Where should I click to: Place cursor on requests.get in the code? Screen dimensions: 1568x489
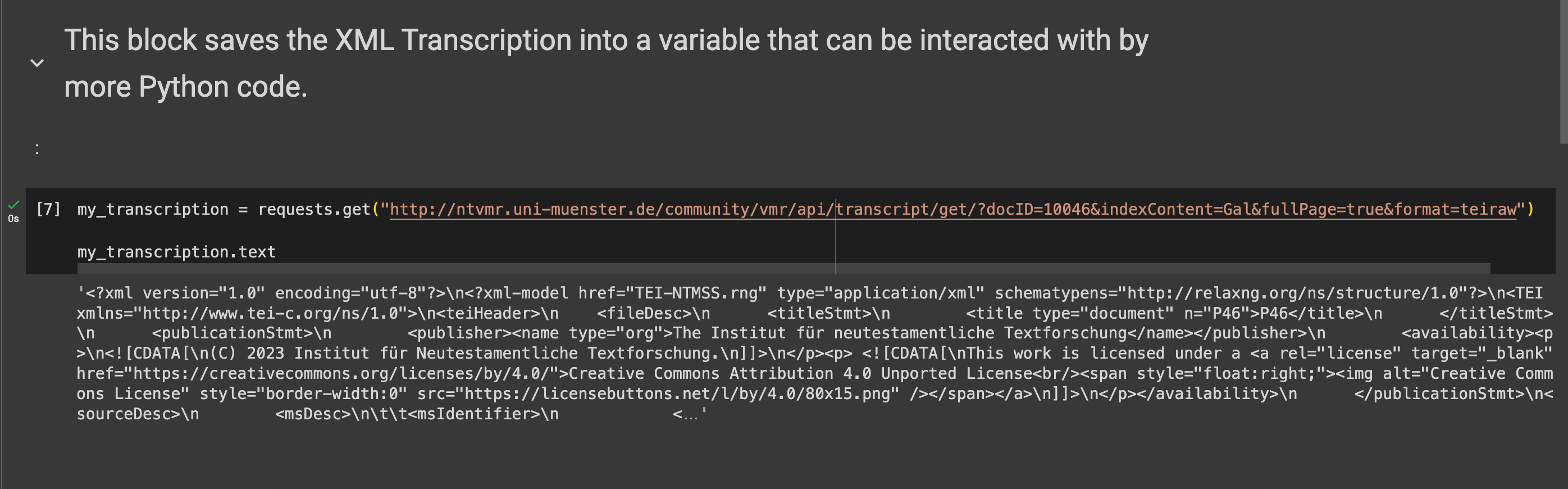point(314,210)
